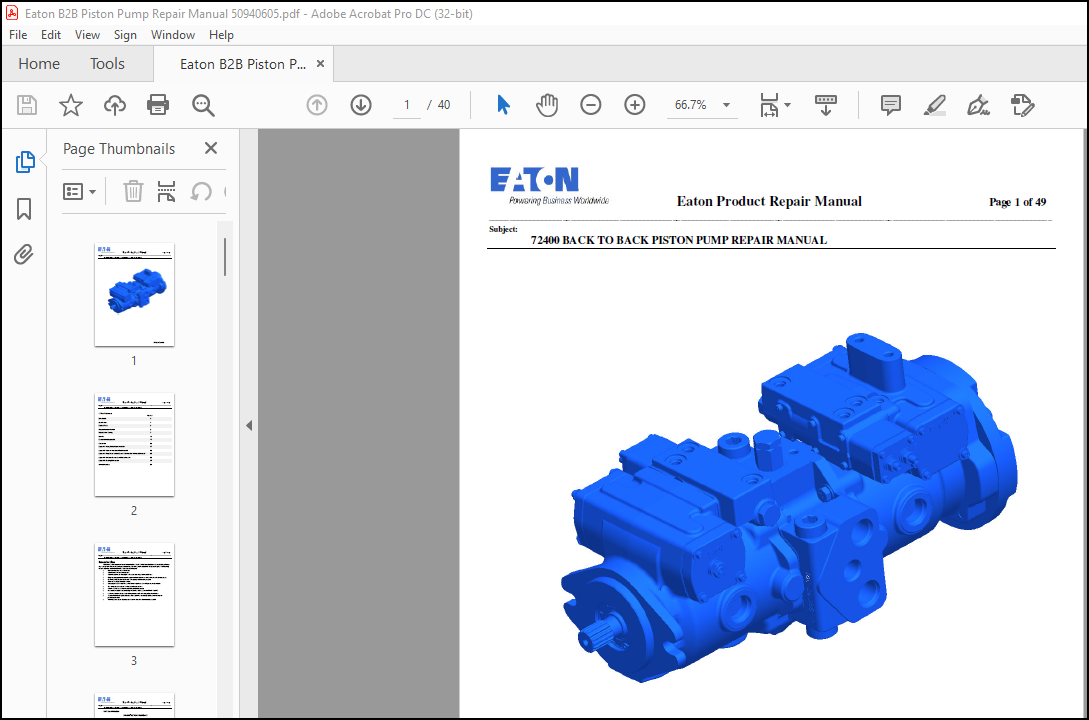This screenshot has width=1089, height=720.
Task: Select page 3 thumbnail
Action: [134, 594]
